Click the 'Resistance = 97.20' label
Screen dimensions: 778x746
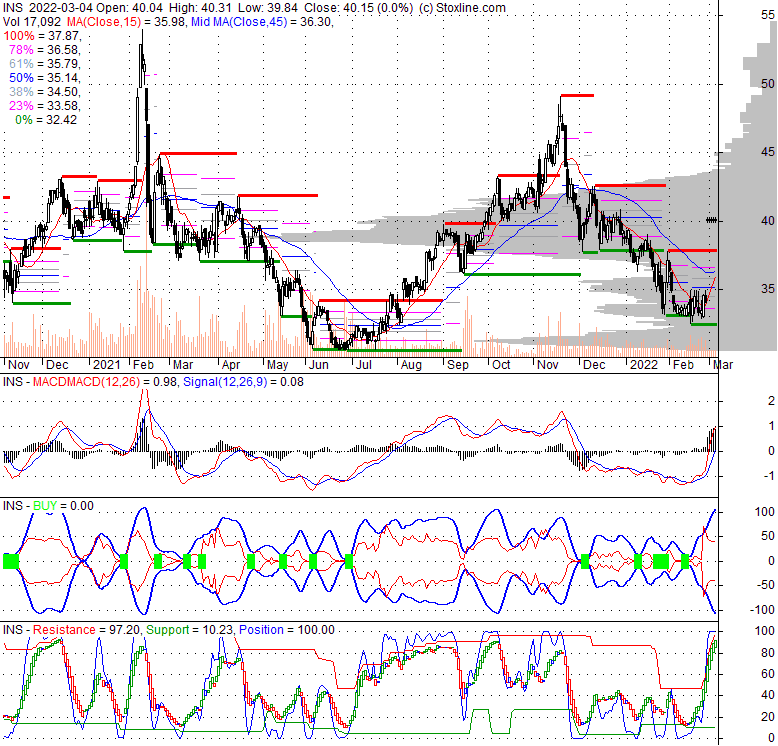tap(86, 629)
